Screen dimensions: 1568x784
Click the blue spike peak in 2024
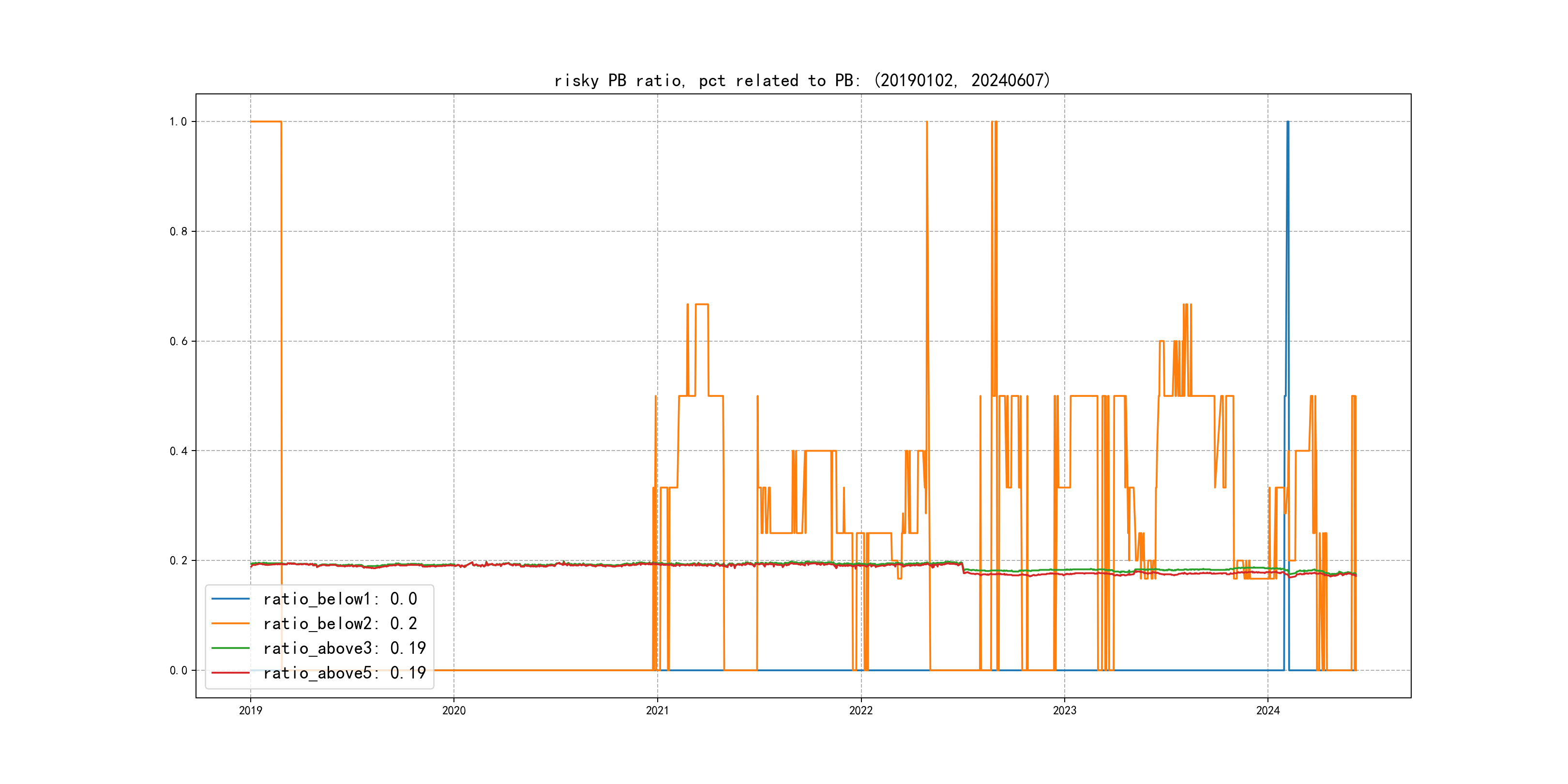pos(1287,122)
